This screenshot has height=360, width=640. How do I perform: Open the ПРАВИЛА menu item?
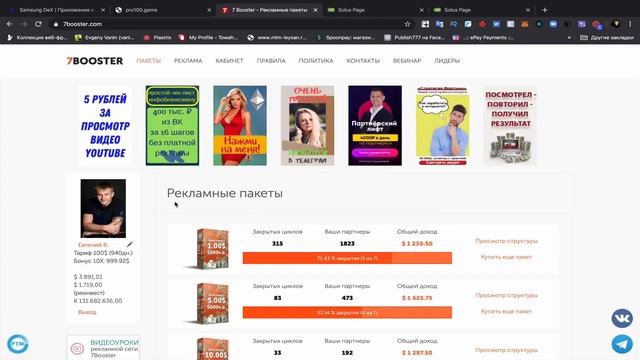(x=271, y=61)
